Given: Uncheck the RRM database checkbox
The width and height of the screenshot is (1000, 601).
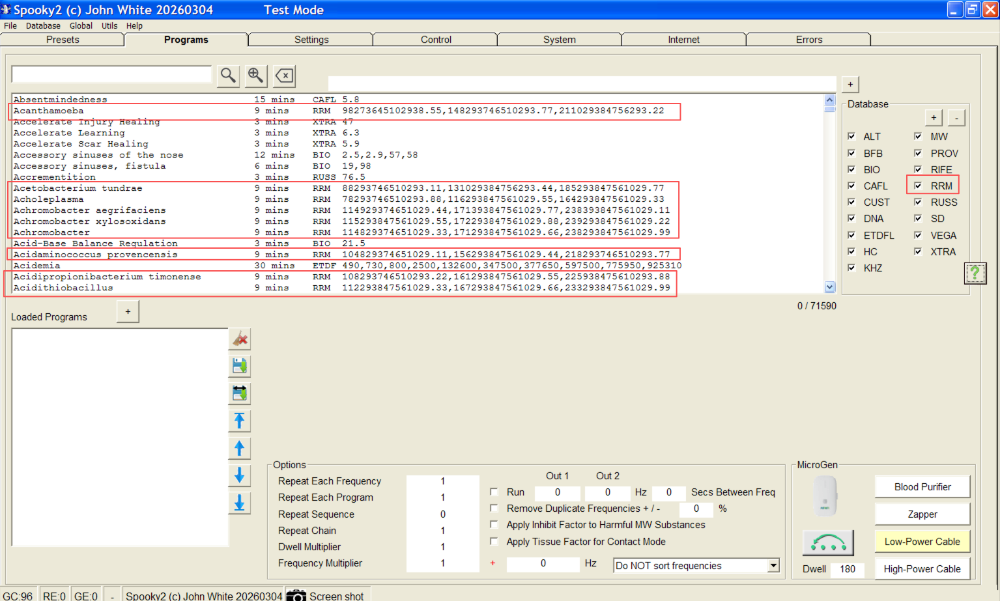Looking at the screenshot, I should coord(918,186).
